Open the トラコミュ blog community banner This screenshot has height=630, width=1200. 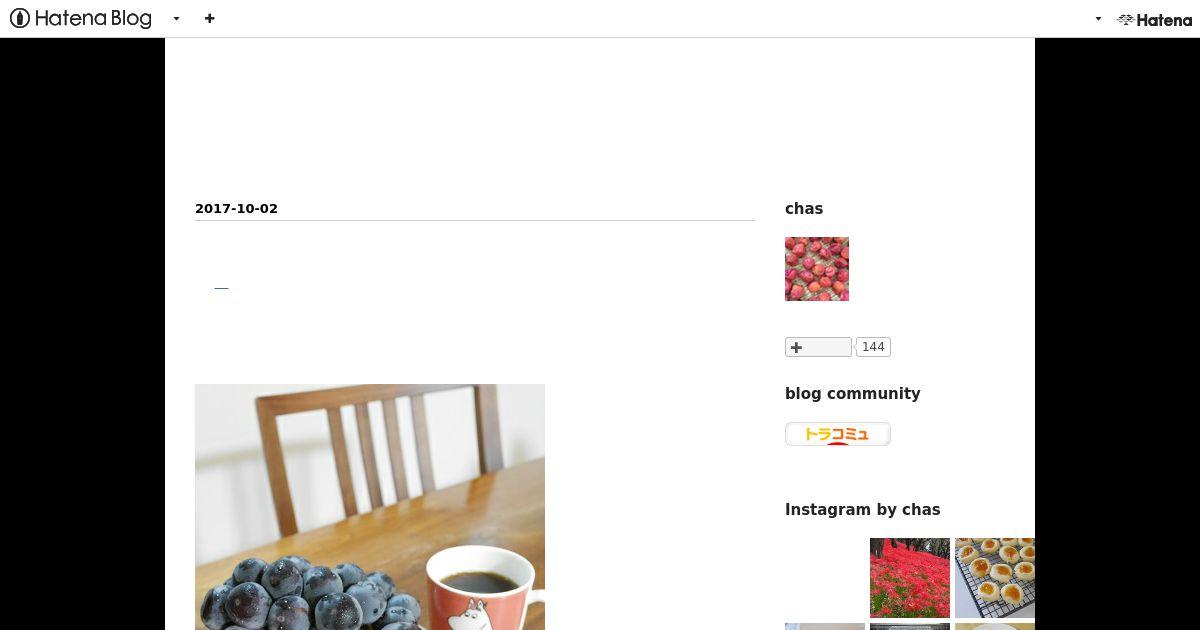click(x=838, y=434)
